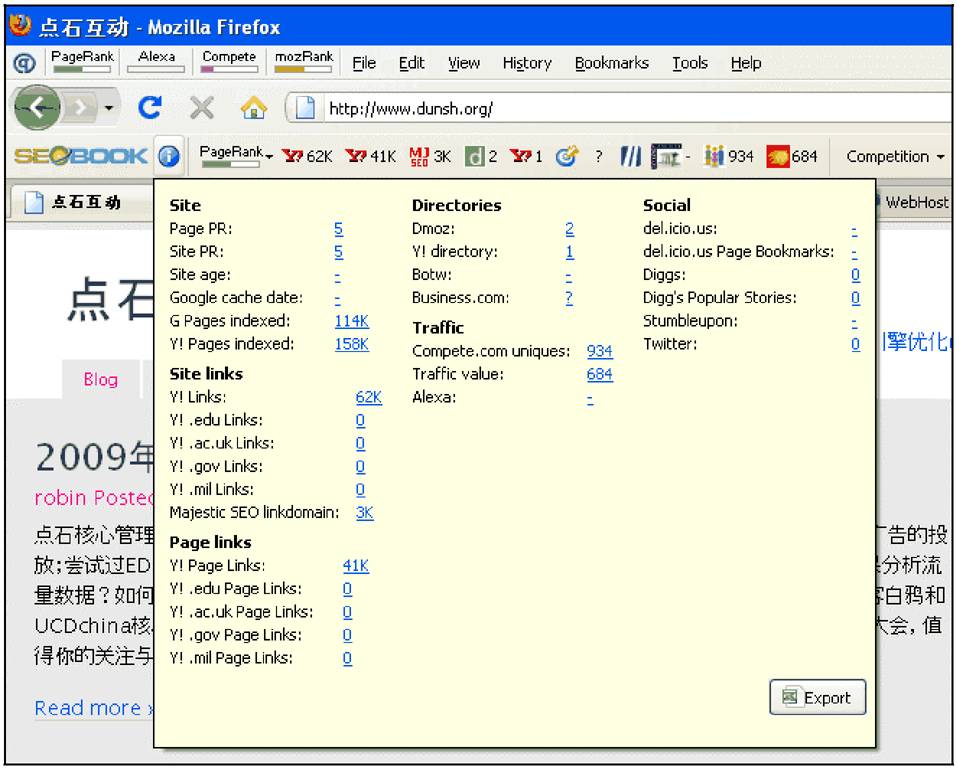Click the target icon on the SEO toolbar

[x=566, y=156]
